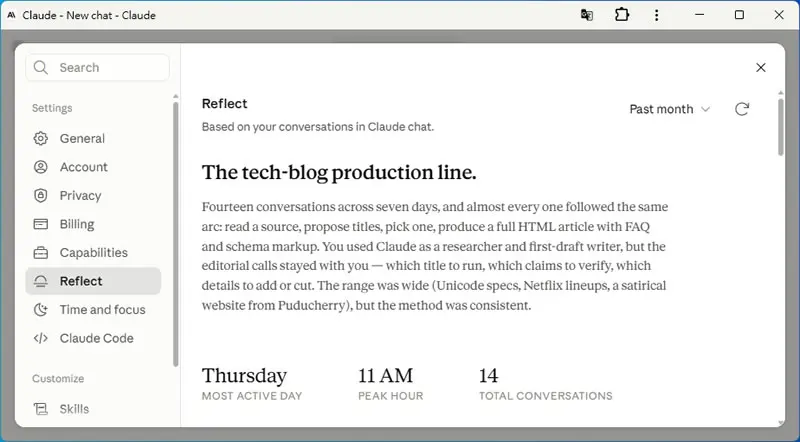800x442 pixels.
Task: Click the Past month chevron arrow
Action: click(x=706, y=109)
